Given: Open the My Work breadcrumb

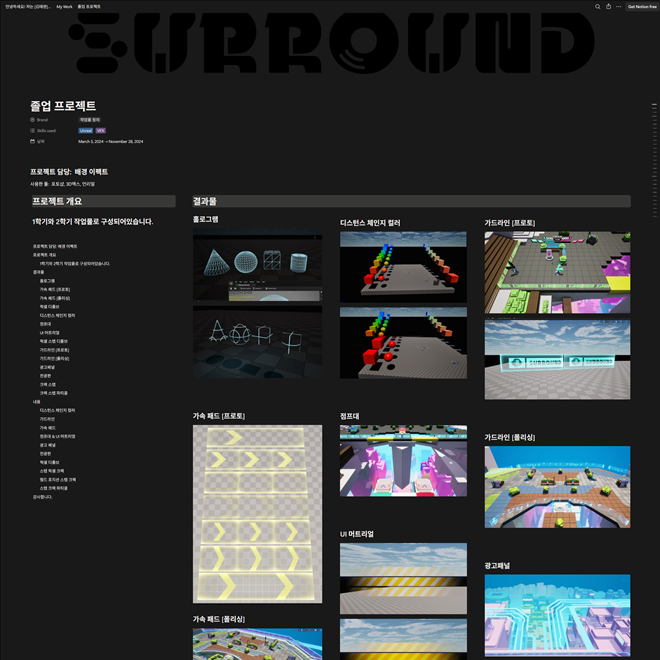Looking at the screenshot, I should tap(64, 7).
